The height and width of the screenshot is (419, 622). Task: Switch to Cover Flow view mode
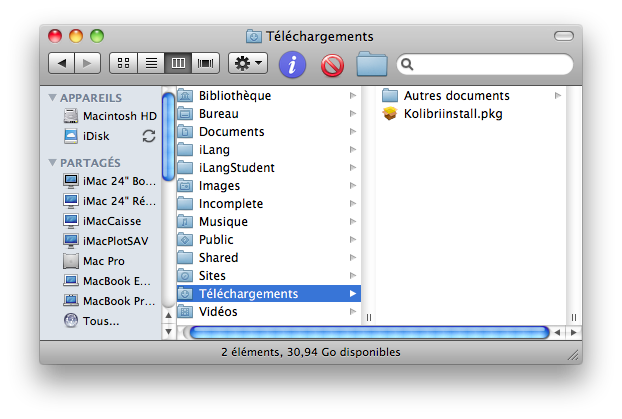click(205, 63)
